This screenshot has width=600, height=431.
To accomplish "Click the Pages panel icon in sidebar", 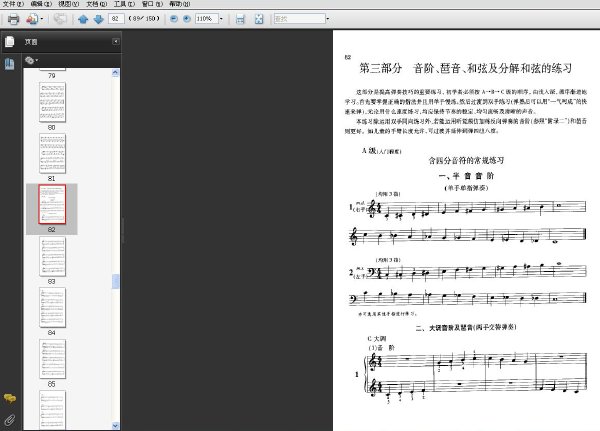I will (10, 42).
